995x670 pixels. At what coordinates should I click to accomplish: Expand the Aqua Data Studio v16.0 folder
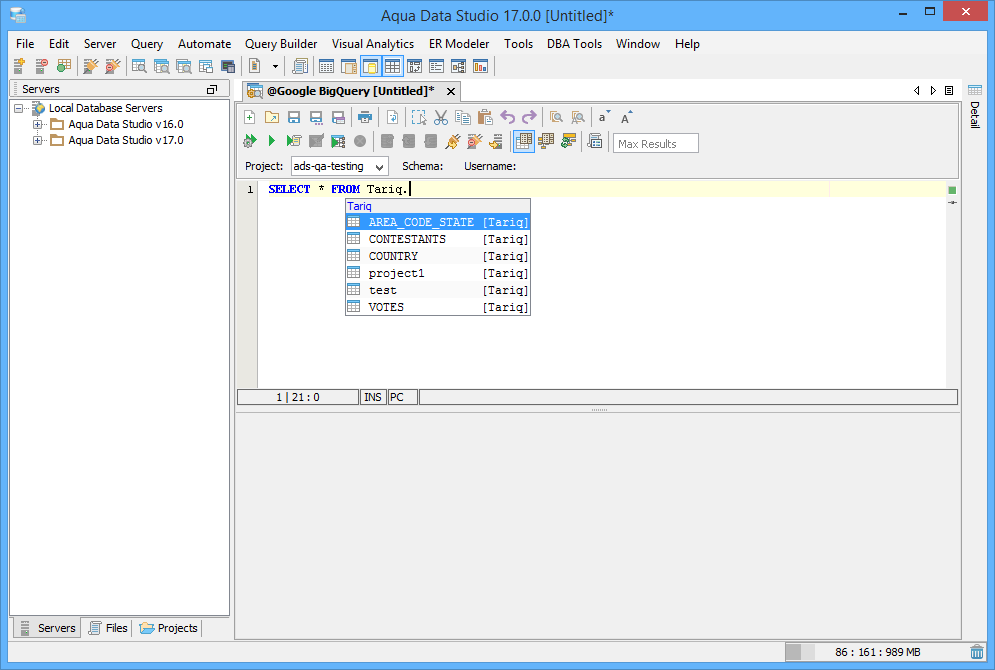37,124
